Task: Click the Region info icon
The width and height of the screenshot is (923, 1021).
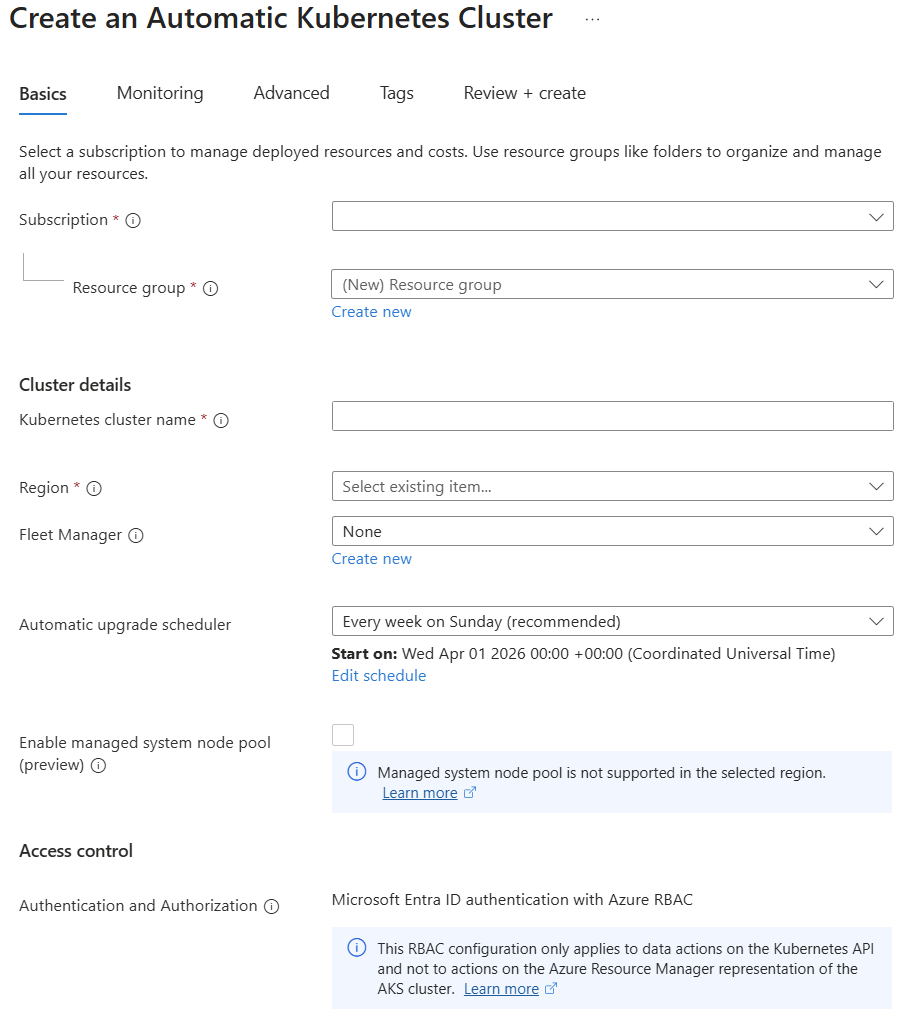Action: tap(93, 488)
